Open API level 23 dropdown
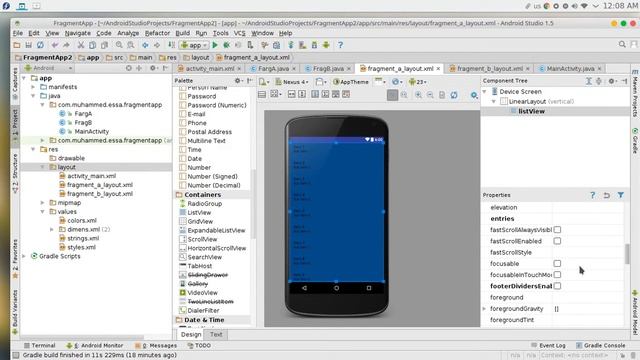The width and height of the screenshot is (640, 360). 418,82
